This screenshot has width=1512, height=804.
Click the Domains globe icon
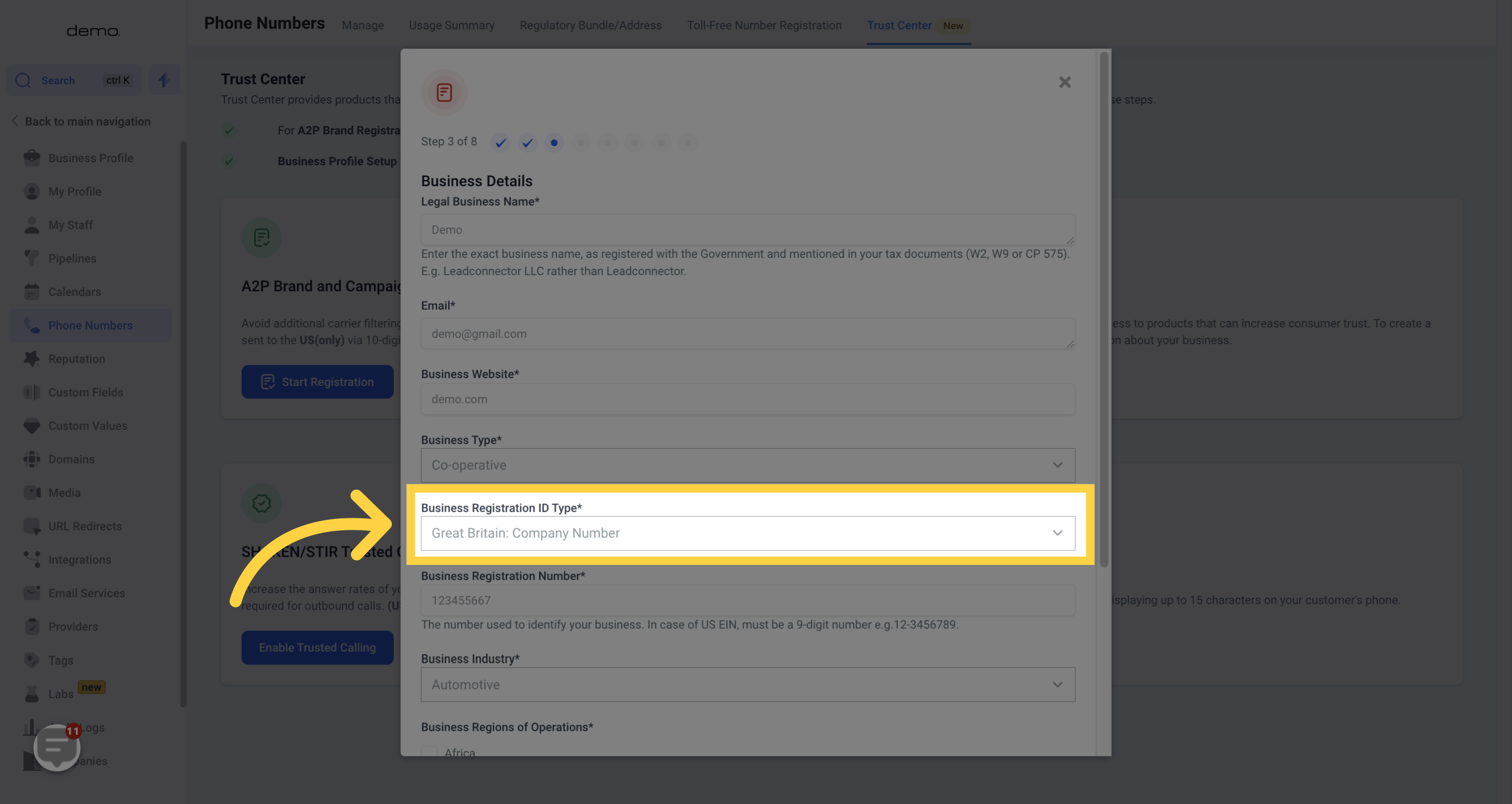32,459
